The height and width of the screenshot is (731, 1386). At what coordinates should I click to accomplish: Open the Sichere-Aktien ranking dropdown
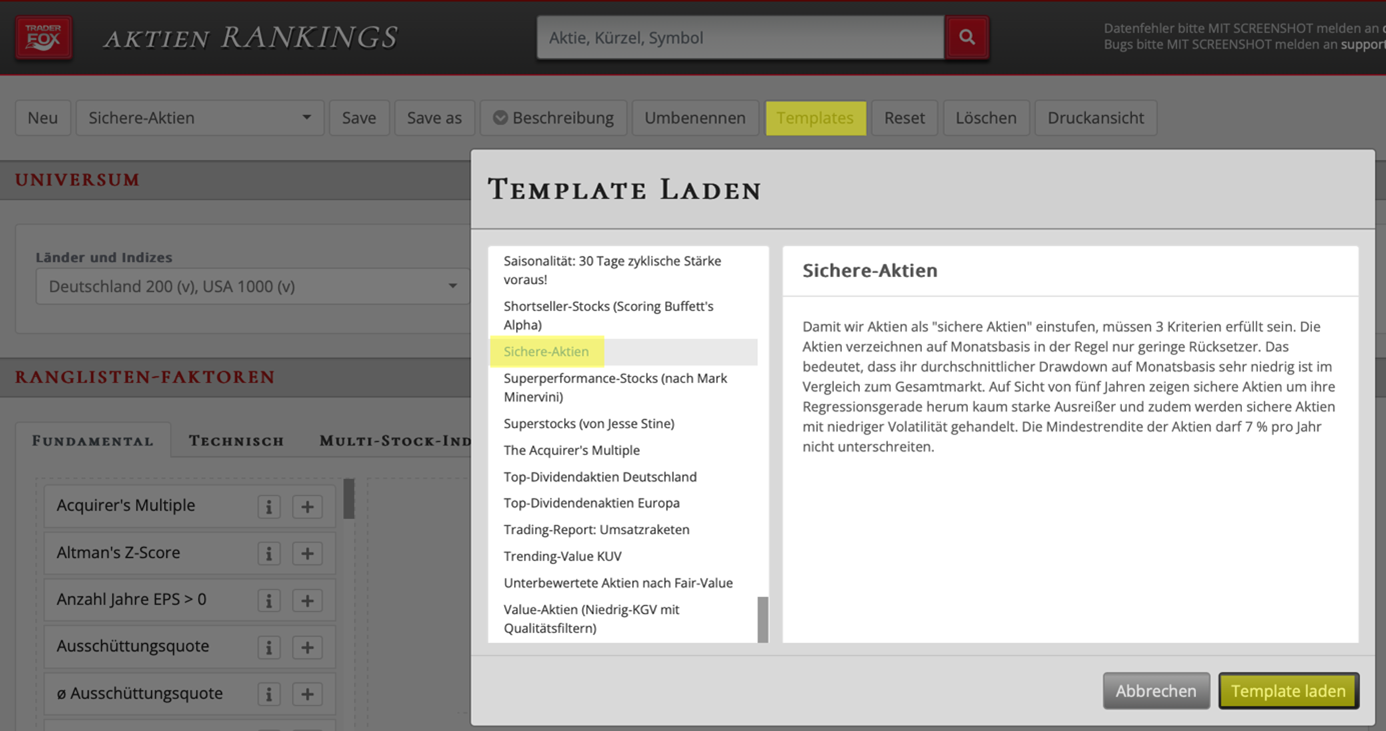(199, 118)
